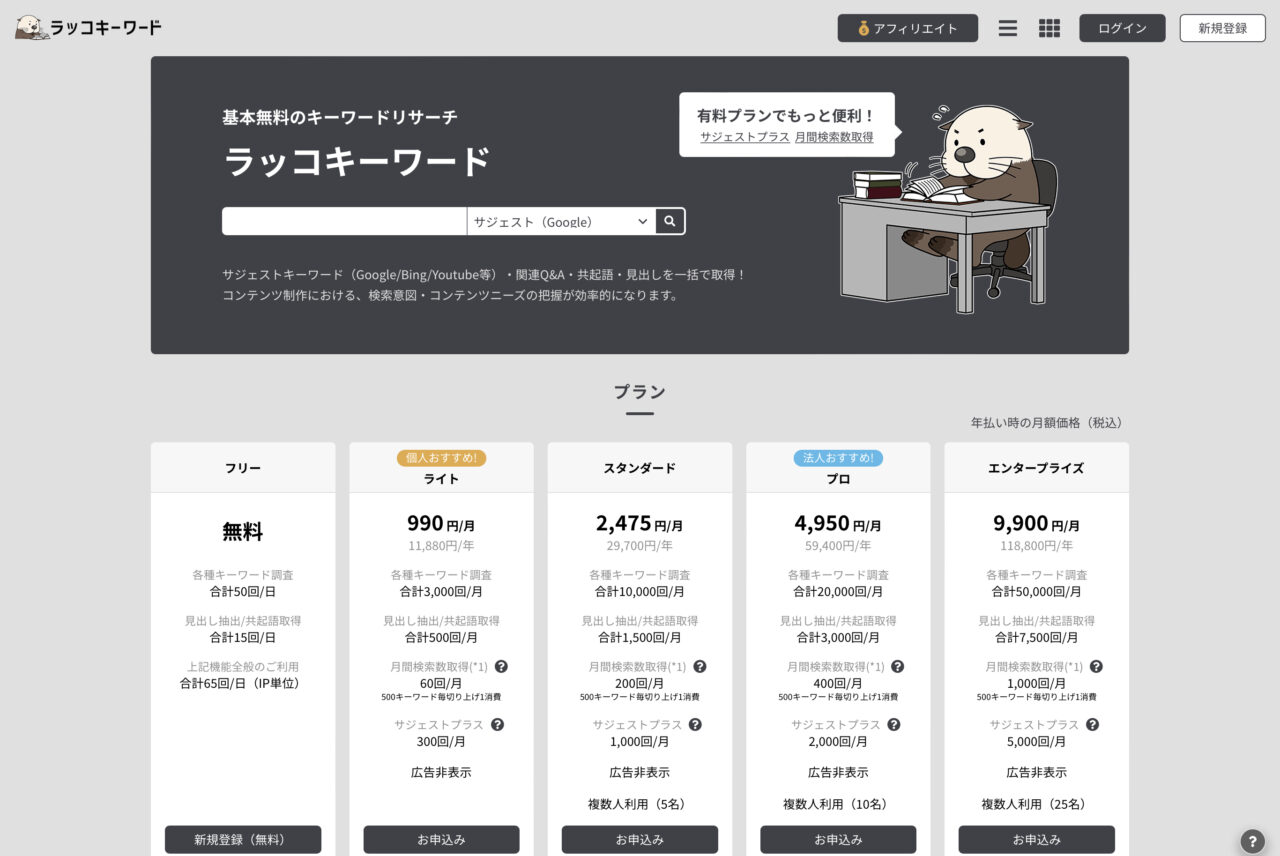This screenshot has height=856, width=1280.
Task: Click the search magnifier icon
Action: click(x=670, y=221)
